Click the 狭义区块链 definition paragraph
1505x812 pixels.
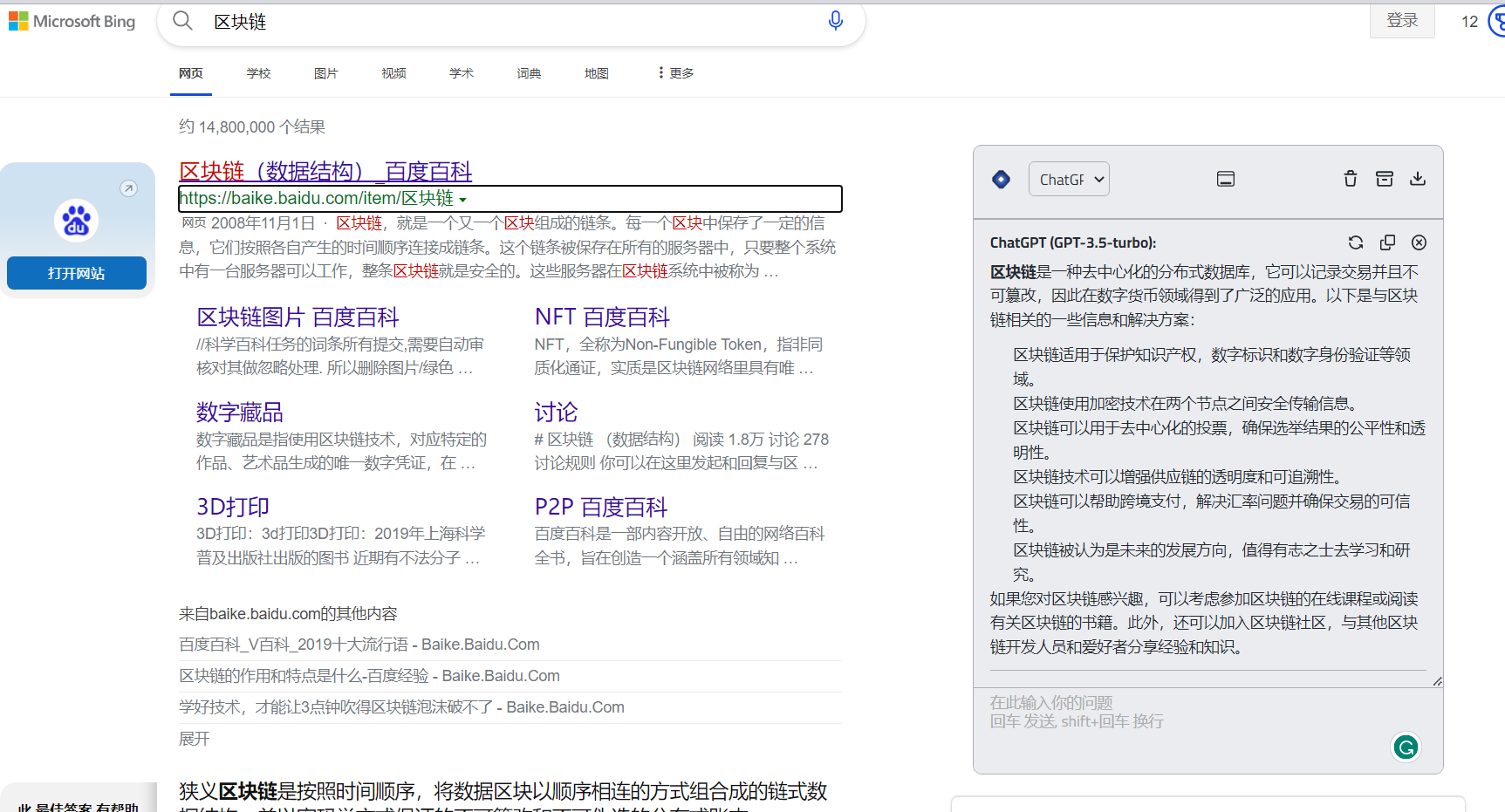pyautogui.click(x=503, y=797)
